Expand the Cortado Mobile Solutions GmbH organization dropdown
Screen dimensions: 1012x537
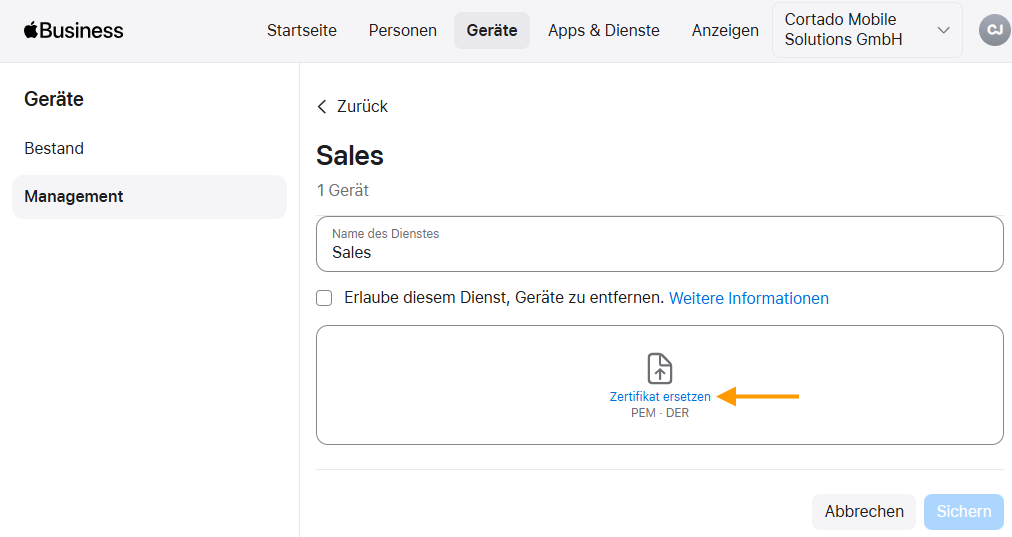(867, 30)
